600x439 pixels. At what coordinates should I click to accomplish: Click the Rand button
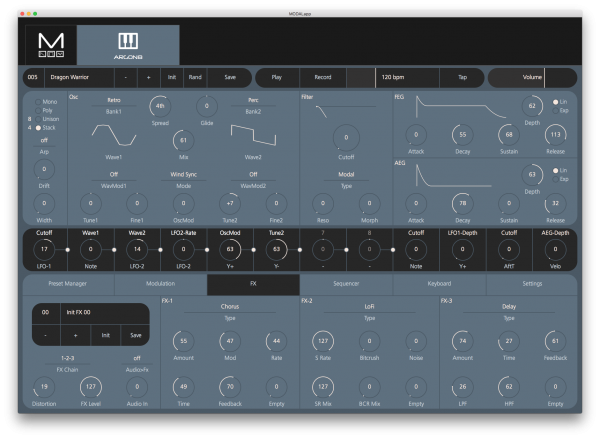point(195,77)
